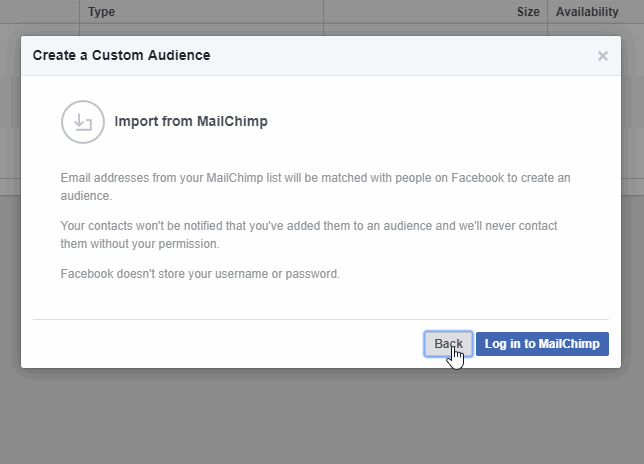Viewport: 644px width, 464px height.
Task: Click text "Facebook doesn't store your username or password."
Action: click(200, 273)
